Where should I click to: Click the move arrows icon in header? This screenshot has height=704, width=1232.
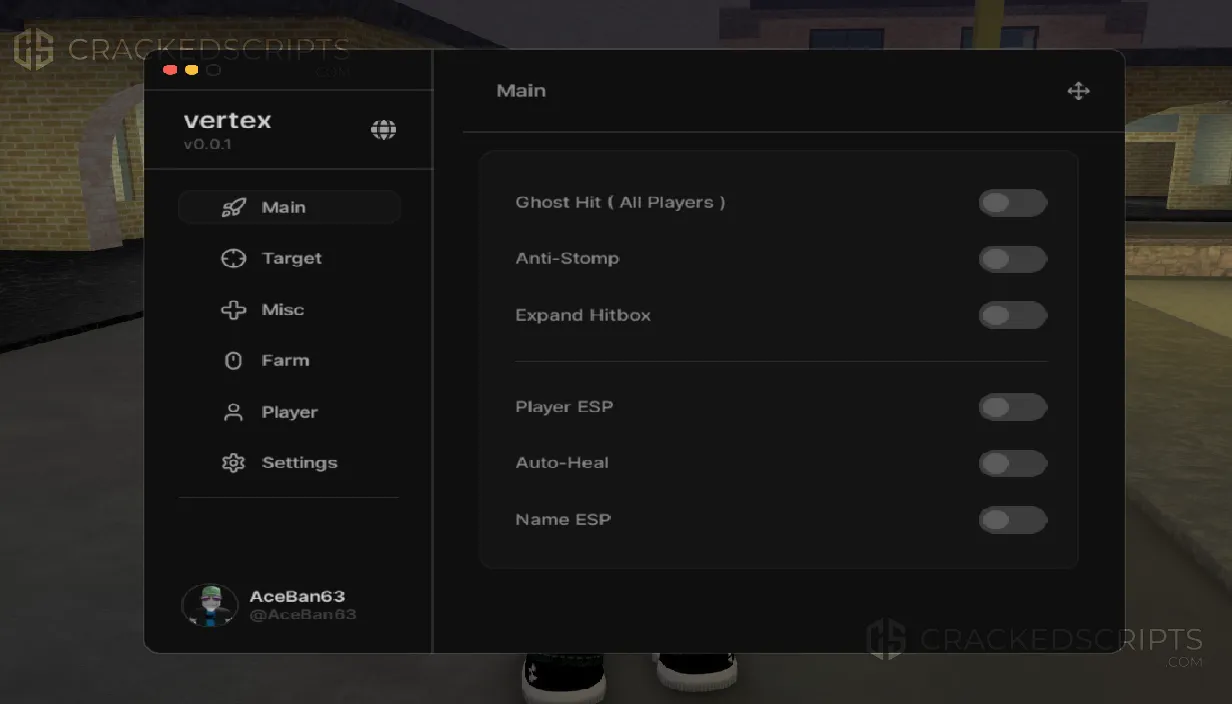1078,92
